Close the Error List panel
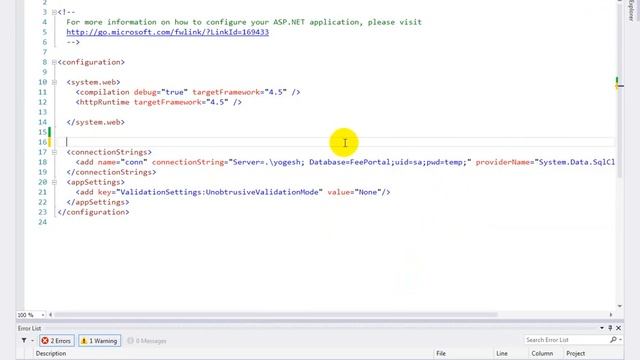The height and width of the screenshot is (360, 640). (618, 328)
